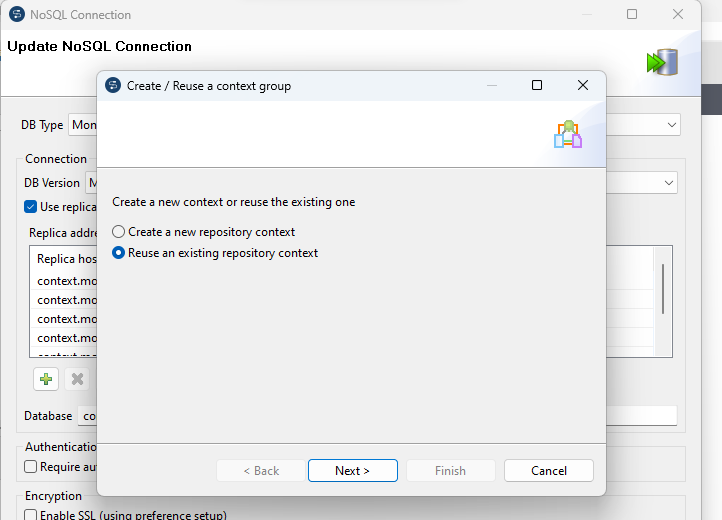722x520 pixels.
Task: Toggle Require authentication checkbox
Action: [x=32, y=467]
